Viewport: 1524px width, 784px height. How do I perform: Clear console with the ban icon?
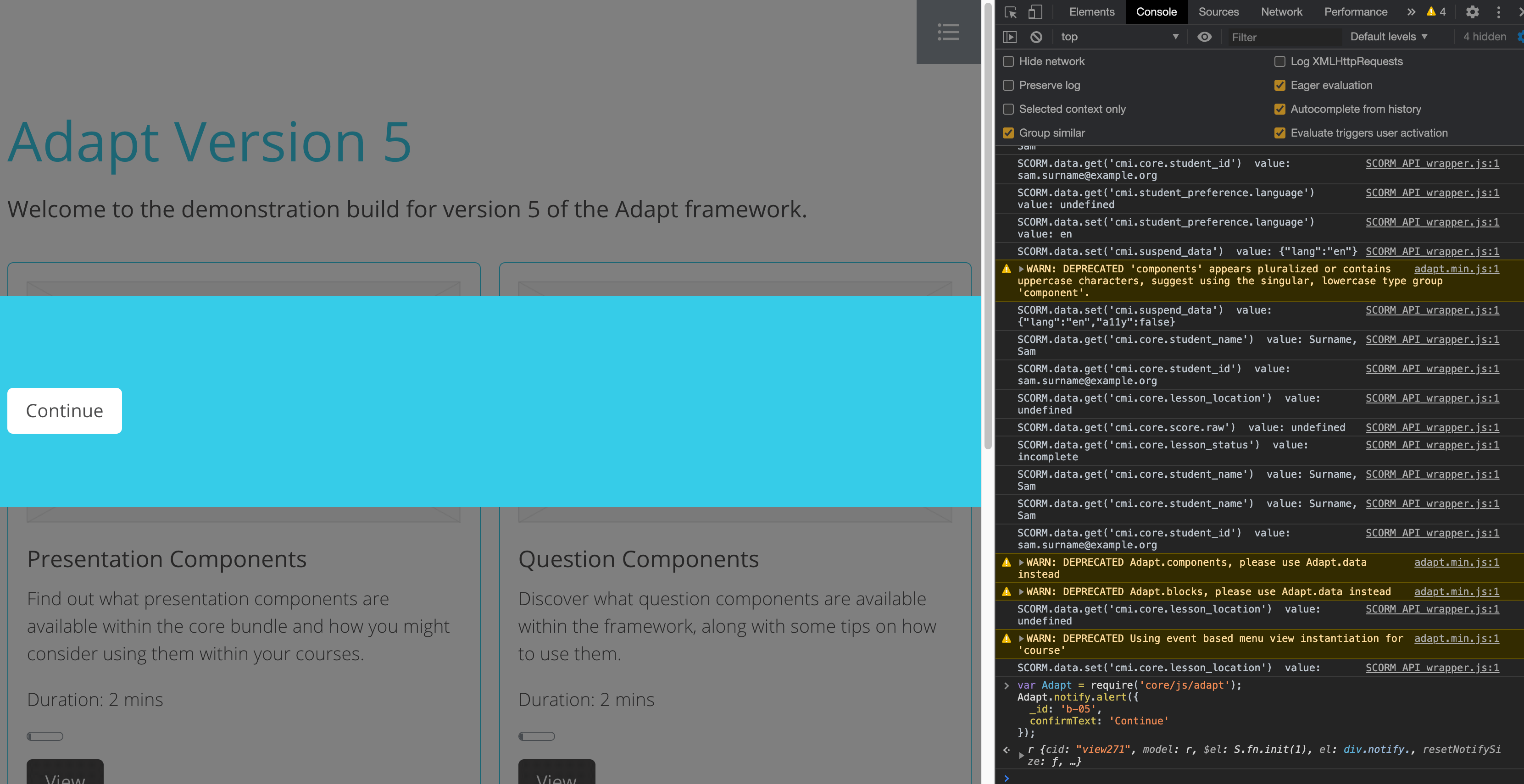pyautogui.click(x=1036, y=37)
